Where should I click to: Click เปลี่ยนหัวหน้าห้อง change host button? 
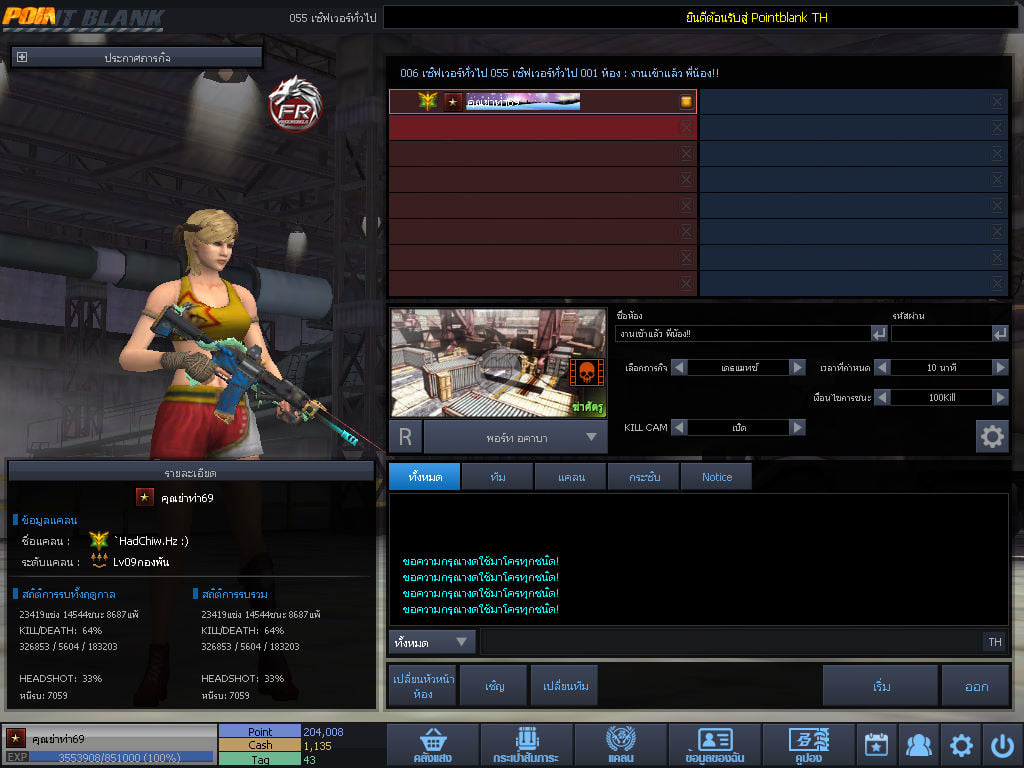pos(423,686)
